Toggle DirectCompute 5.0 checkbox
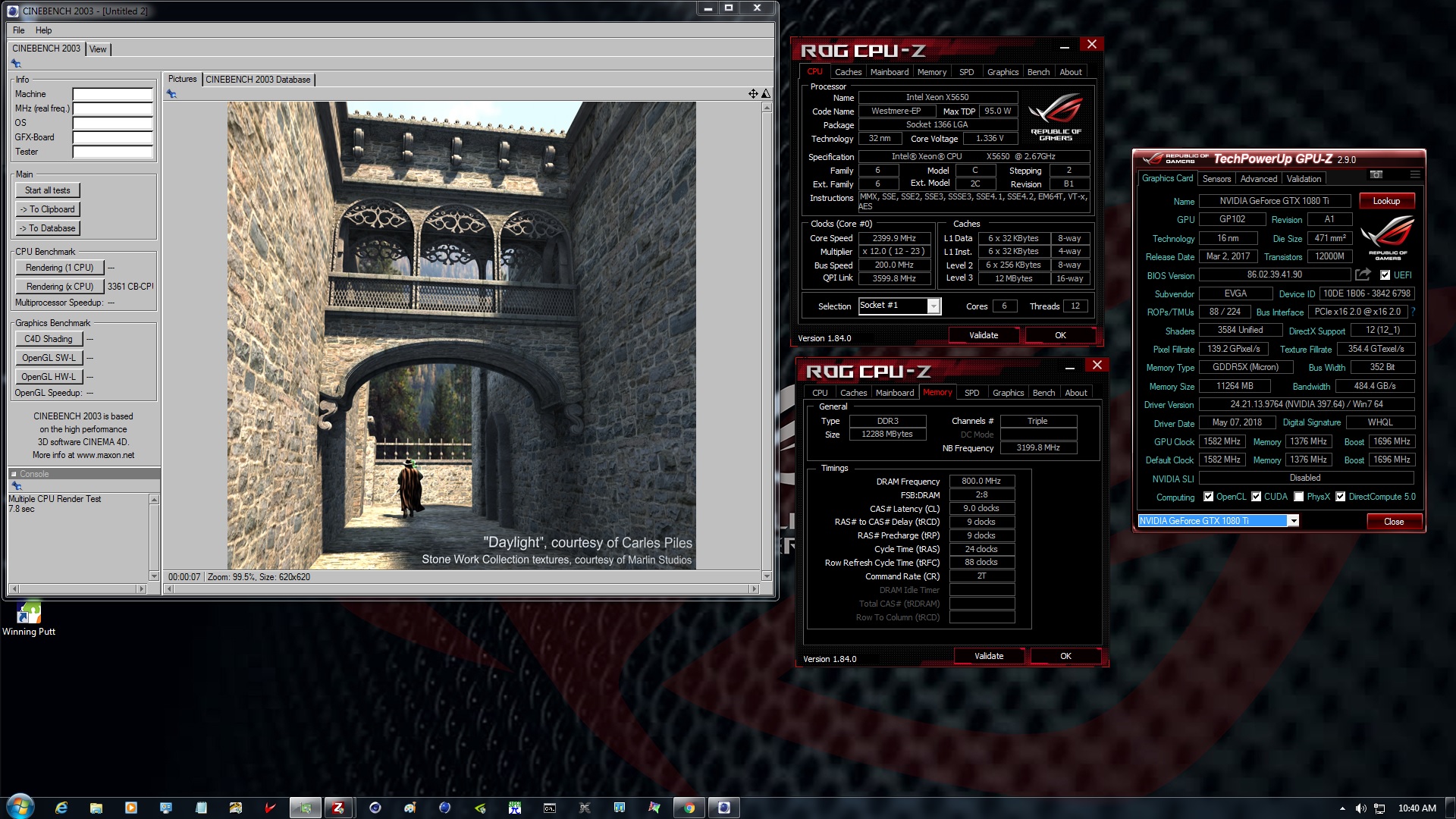This screenshot has height=819, width=1456. point(1340,497)
